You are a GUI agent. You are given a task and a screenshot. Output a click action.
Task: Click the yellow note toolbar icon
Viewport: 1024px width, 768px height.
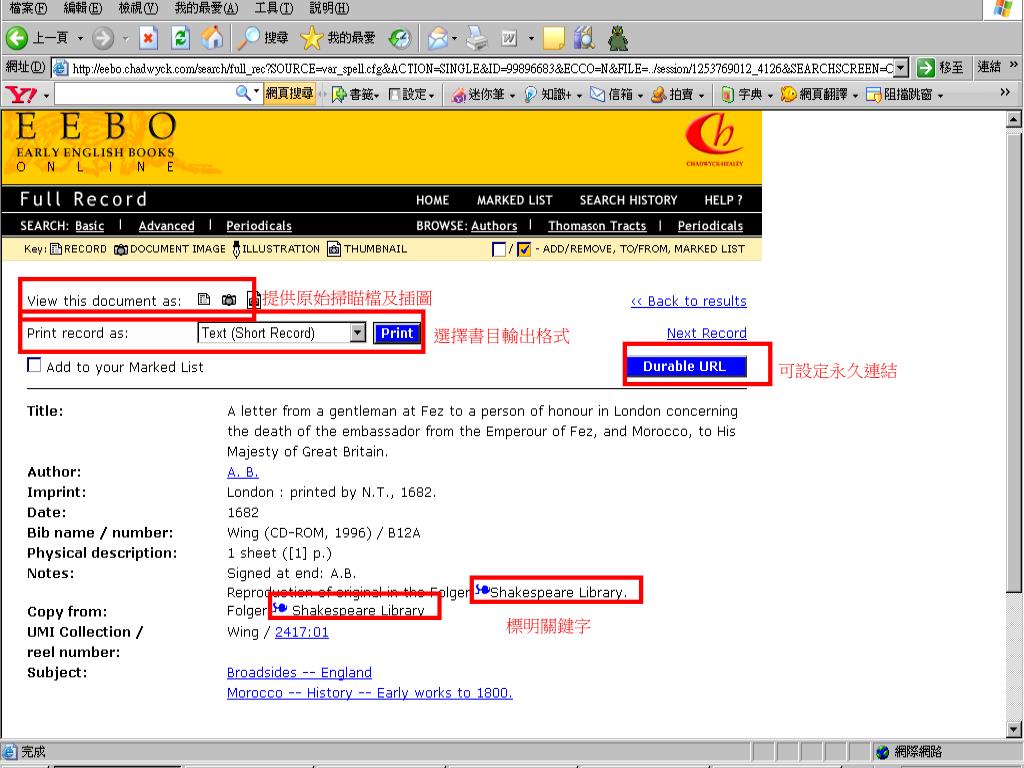coord(553,38)
